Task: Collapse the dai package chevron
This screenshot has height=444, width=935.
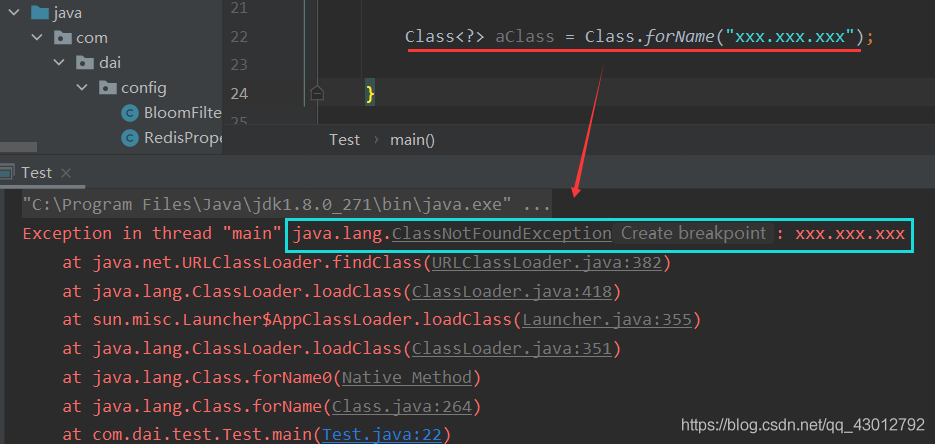Action: click(x=60, y=63)
